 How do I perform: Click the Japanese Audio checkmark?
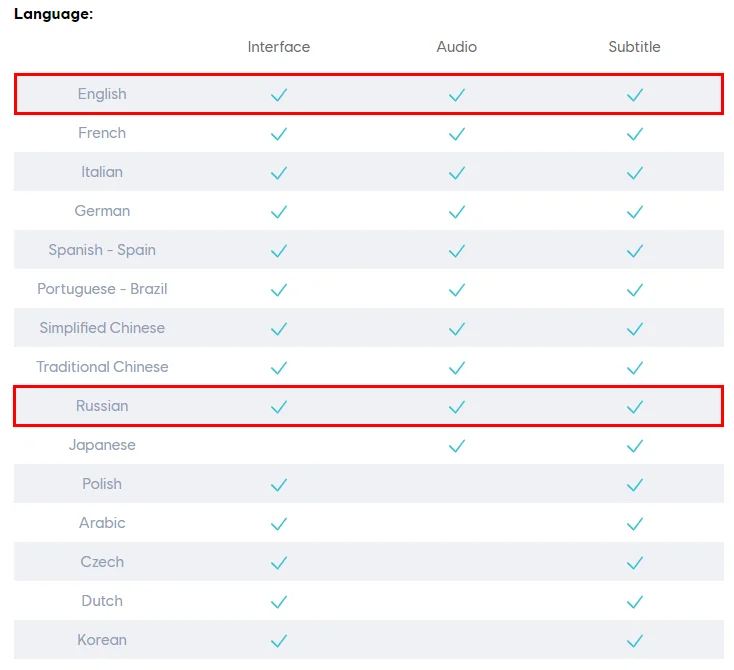pyautogui.click(x=456, y=446)
